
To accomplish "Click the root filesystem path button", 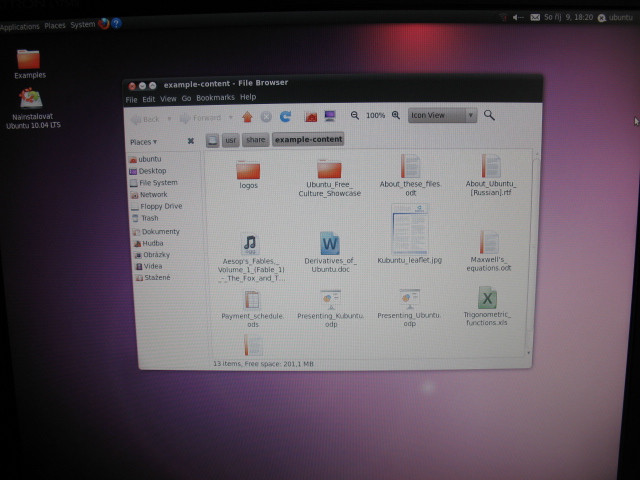I will tap(212, 141).
